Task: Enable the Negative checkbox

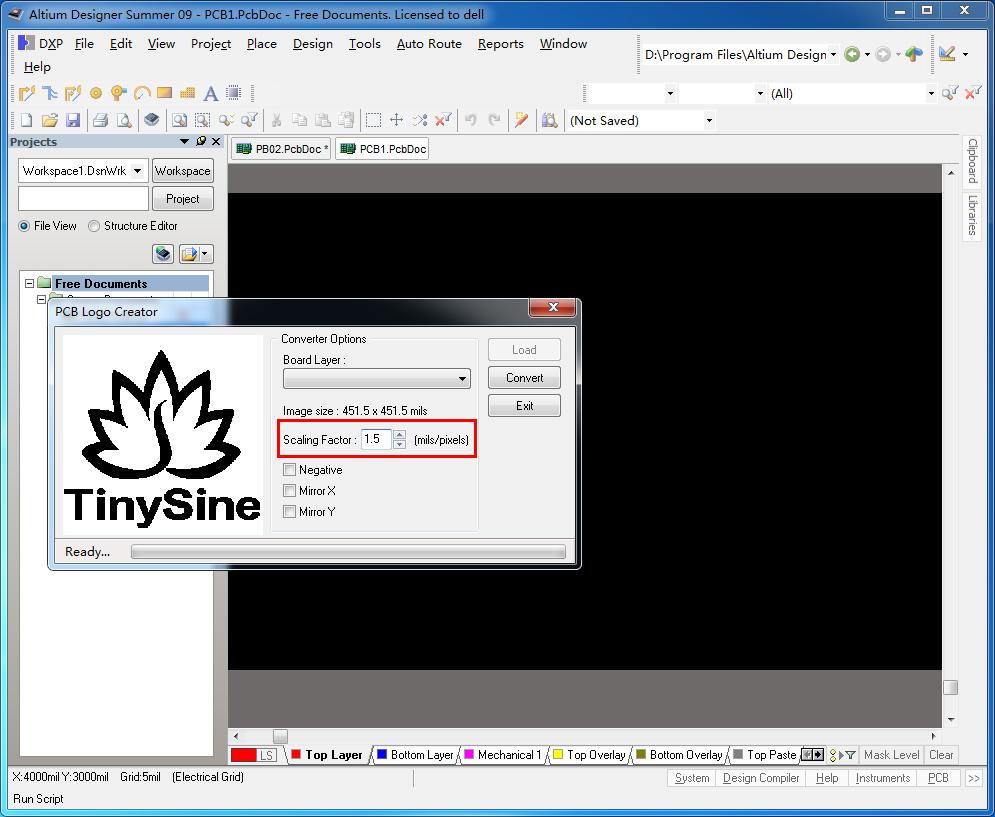Action: [x=290, y=470]
